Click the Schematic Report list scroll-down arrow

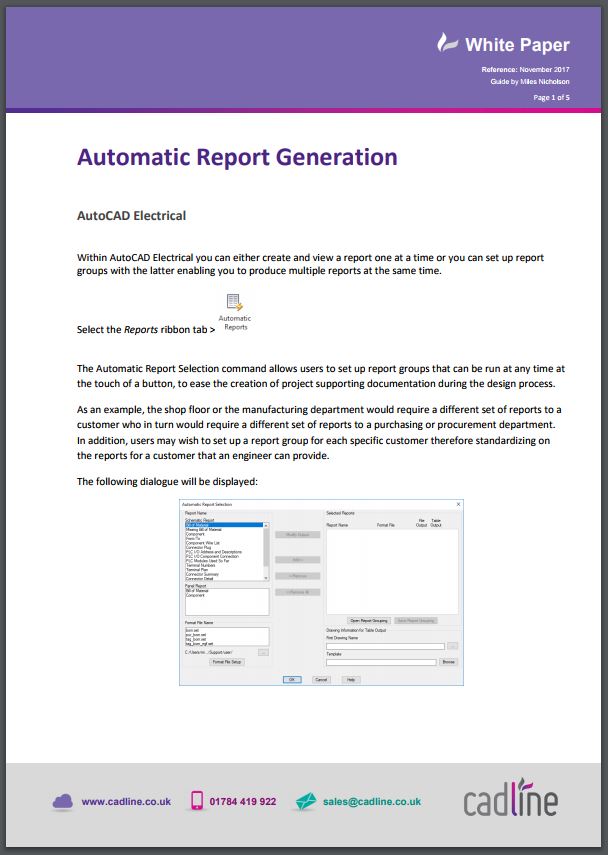pyautogui.click(x=266, y=578)
